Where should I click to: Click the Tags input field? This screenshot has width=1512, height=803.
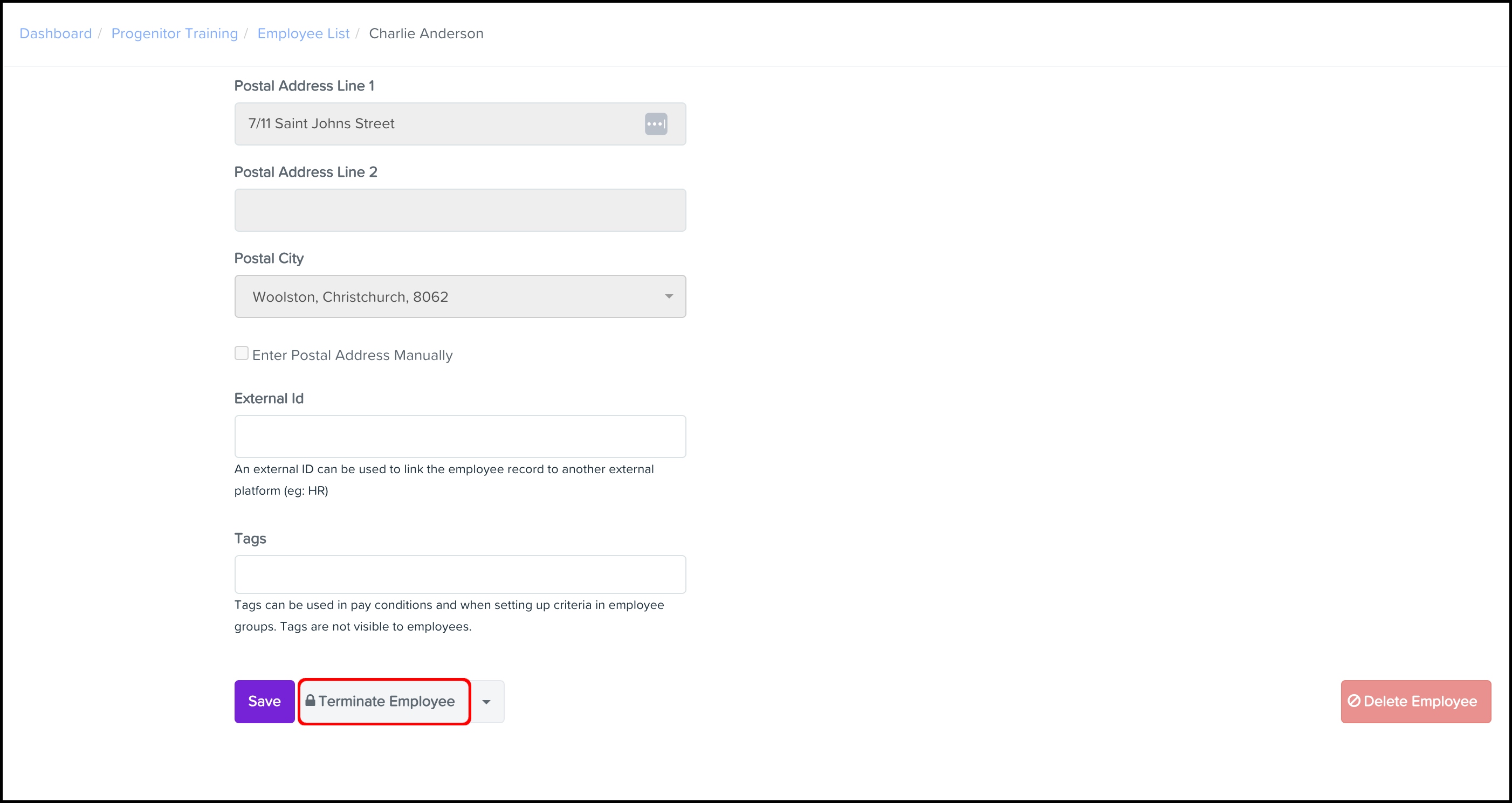coord(459,573)
